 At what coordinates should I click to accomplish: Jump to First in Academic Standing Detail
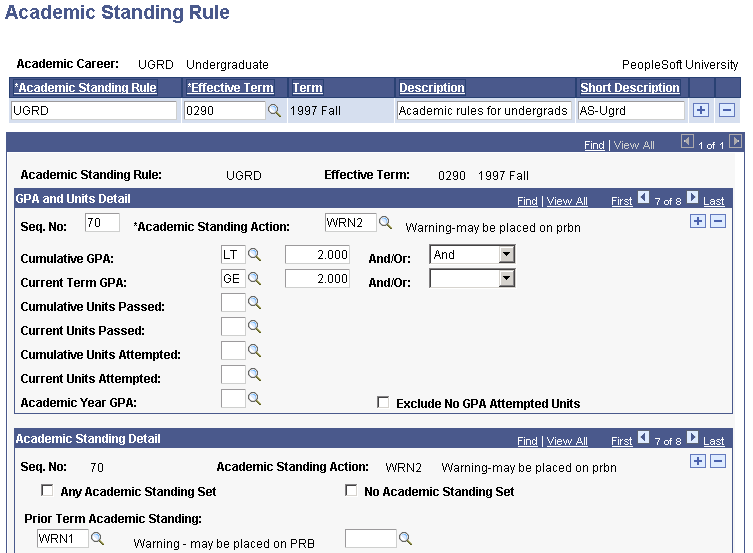[622, 441]
